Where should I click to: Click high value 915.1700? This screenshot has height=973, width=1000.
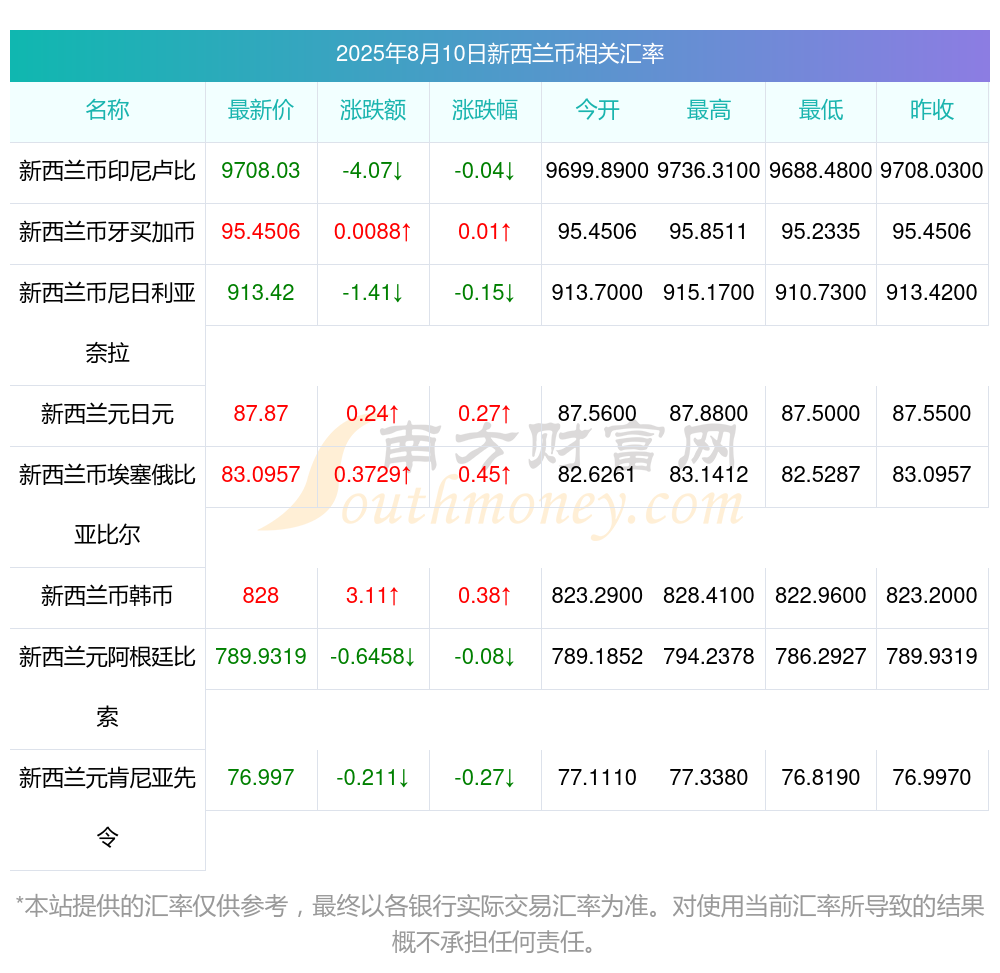coord(709,293)
